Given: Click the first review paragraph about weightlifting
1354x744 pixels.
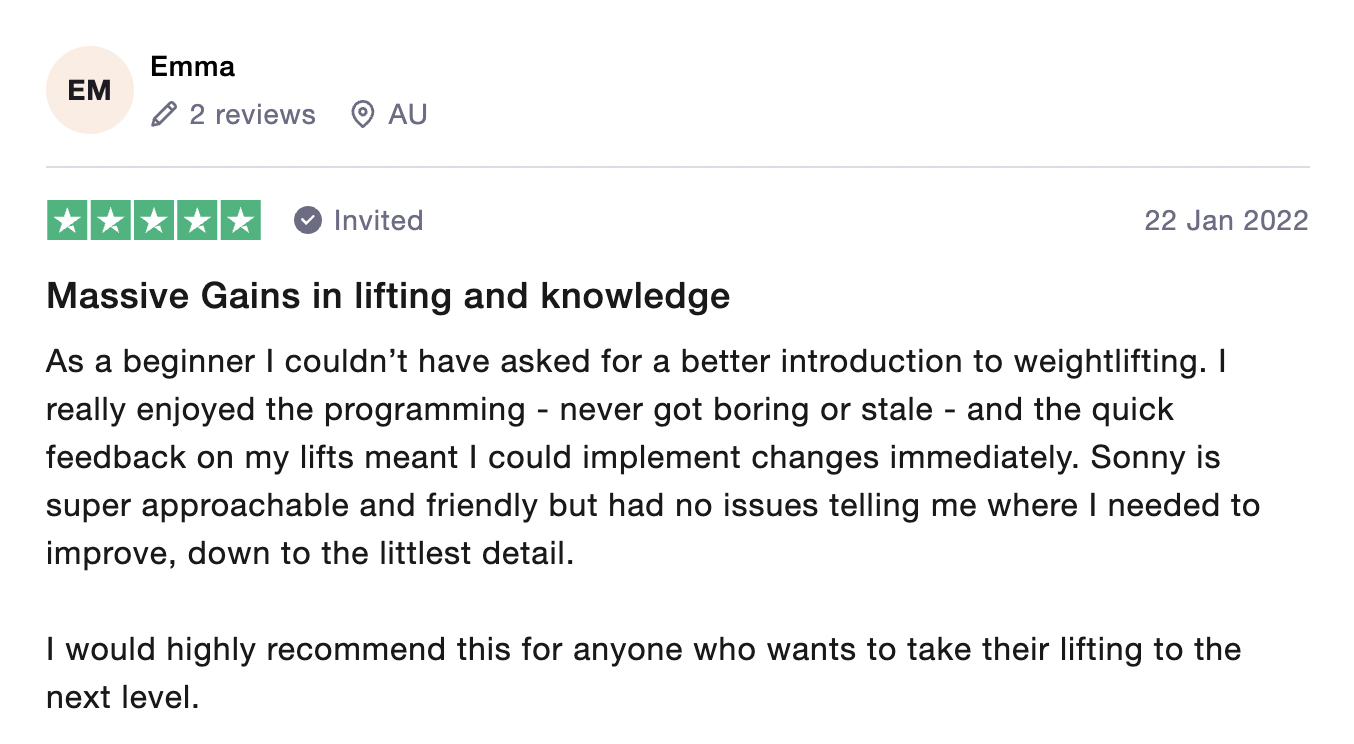Looking at the screenshot, I should tap(653, 457).
